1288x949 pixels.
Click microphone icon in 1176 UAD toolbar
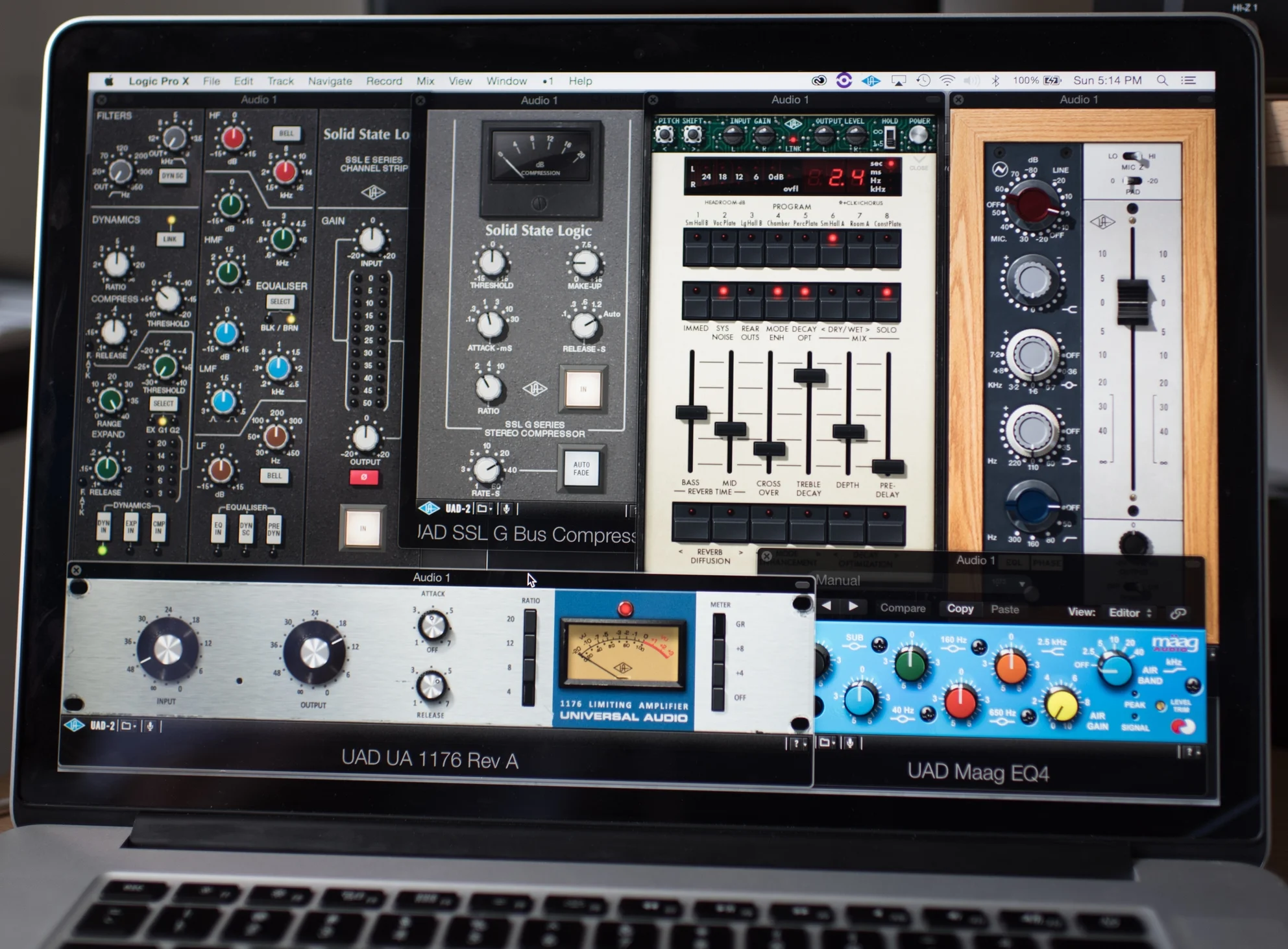click(150, 726)
